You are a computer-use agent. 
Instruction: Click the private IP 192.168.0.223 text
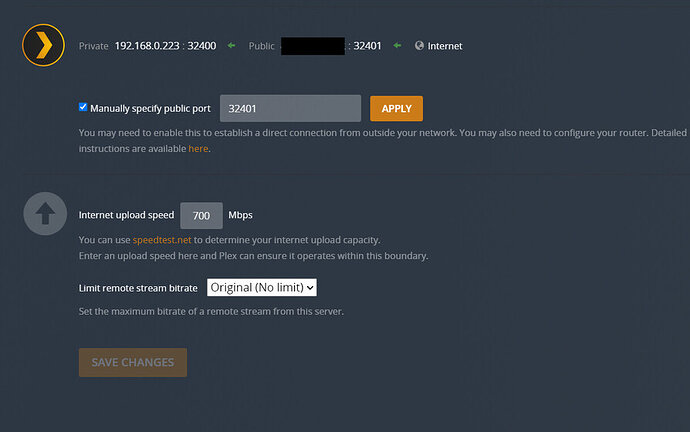147,46
